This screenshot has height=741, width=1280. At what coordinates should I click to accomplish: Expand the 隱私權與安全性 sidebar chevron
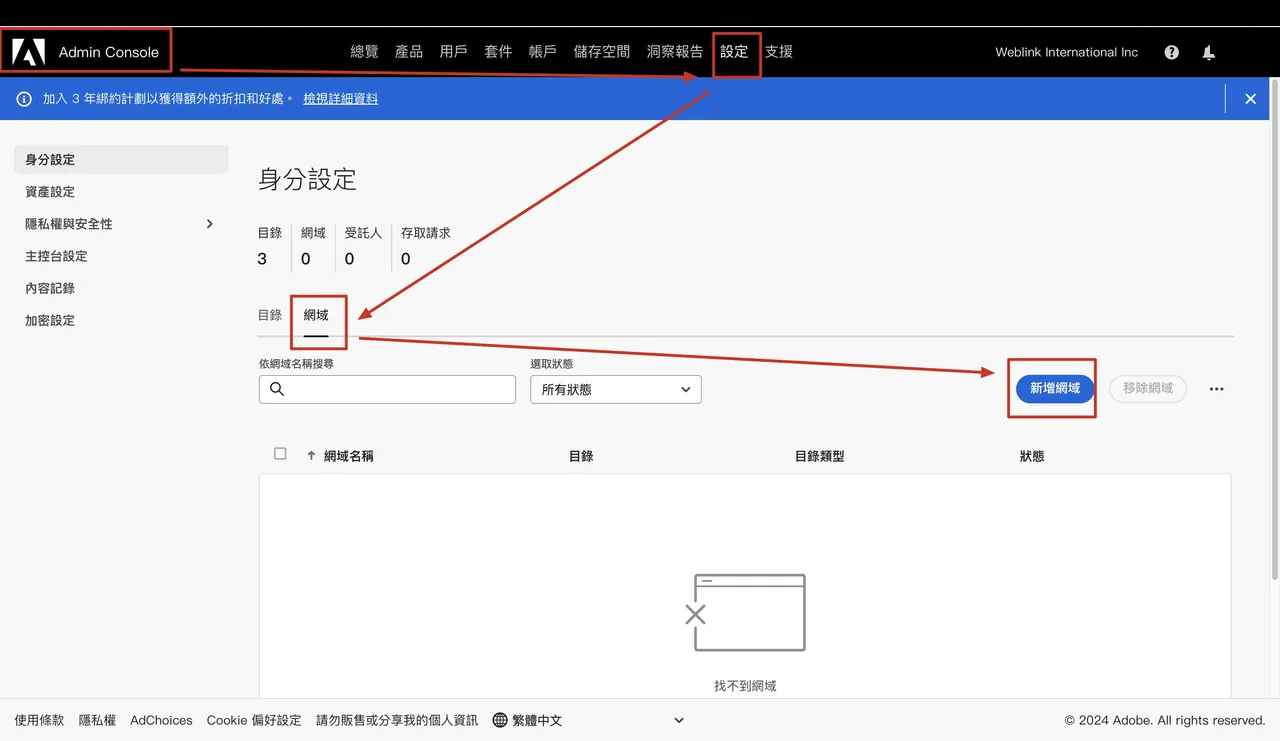(x=210, y=224)
